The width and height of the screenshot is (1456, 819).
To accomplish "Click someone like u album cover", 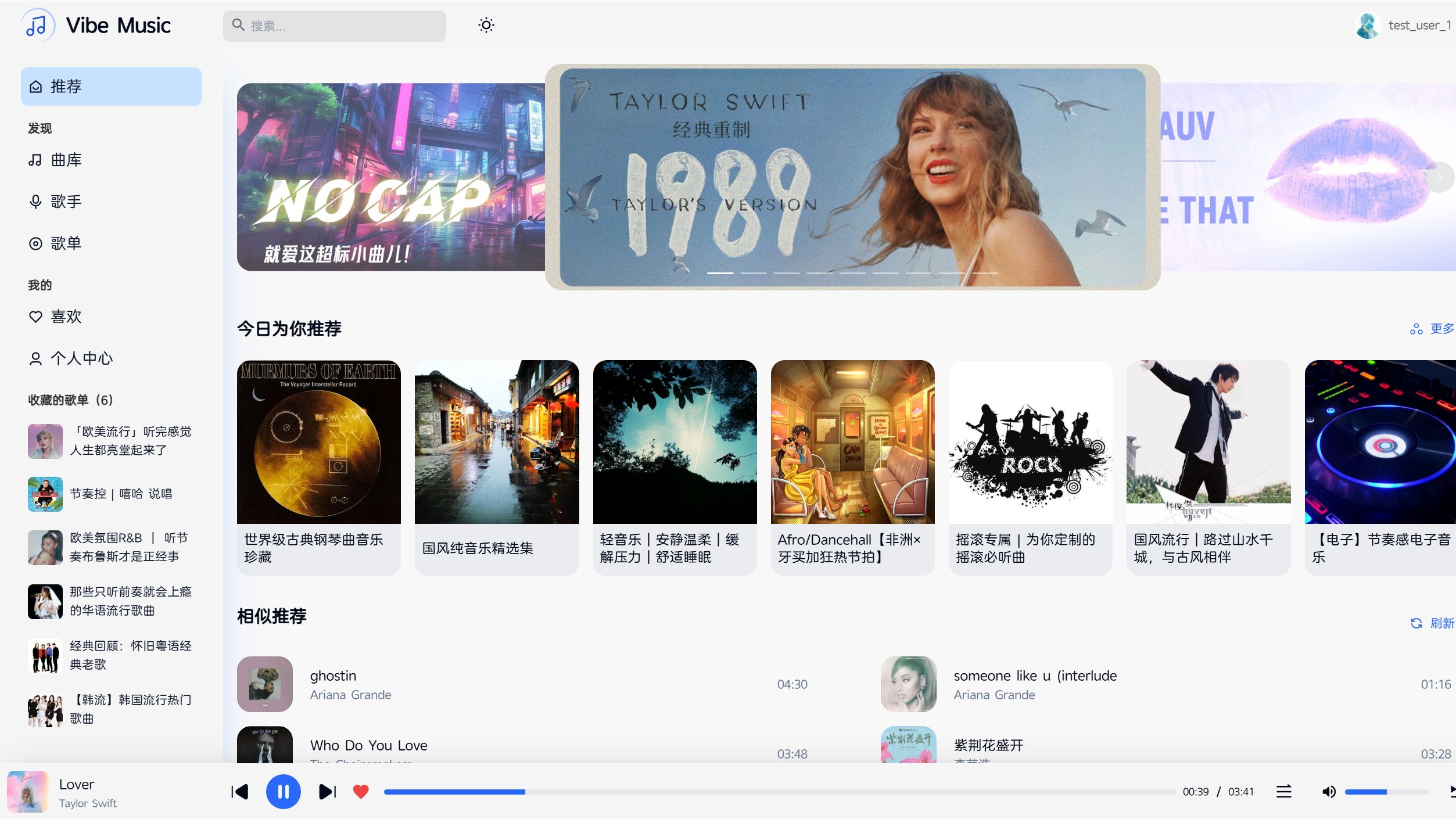I will [x=909, y=684].
